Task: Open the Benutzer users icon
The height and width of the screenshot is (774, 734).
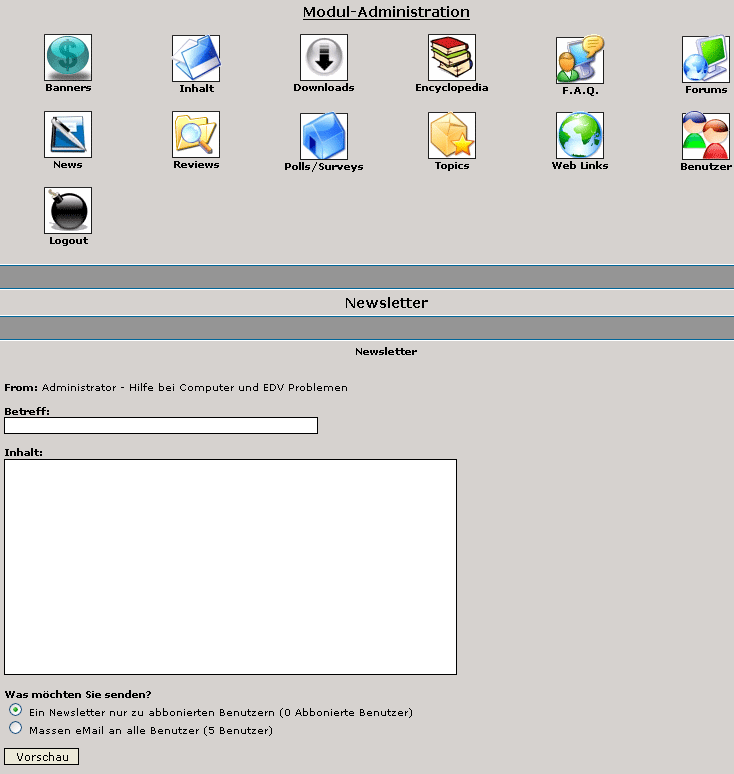Action: (706, 136)
